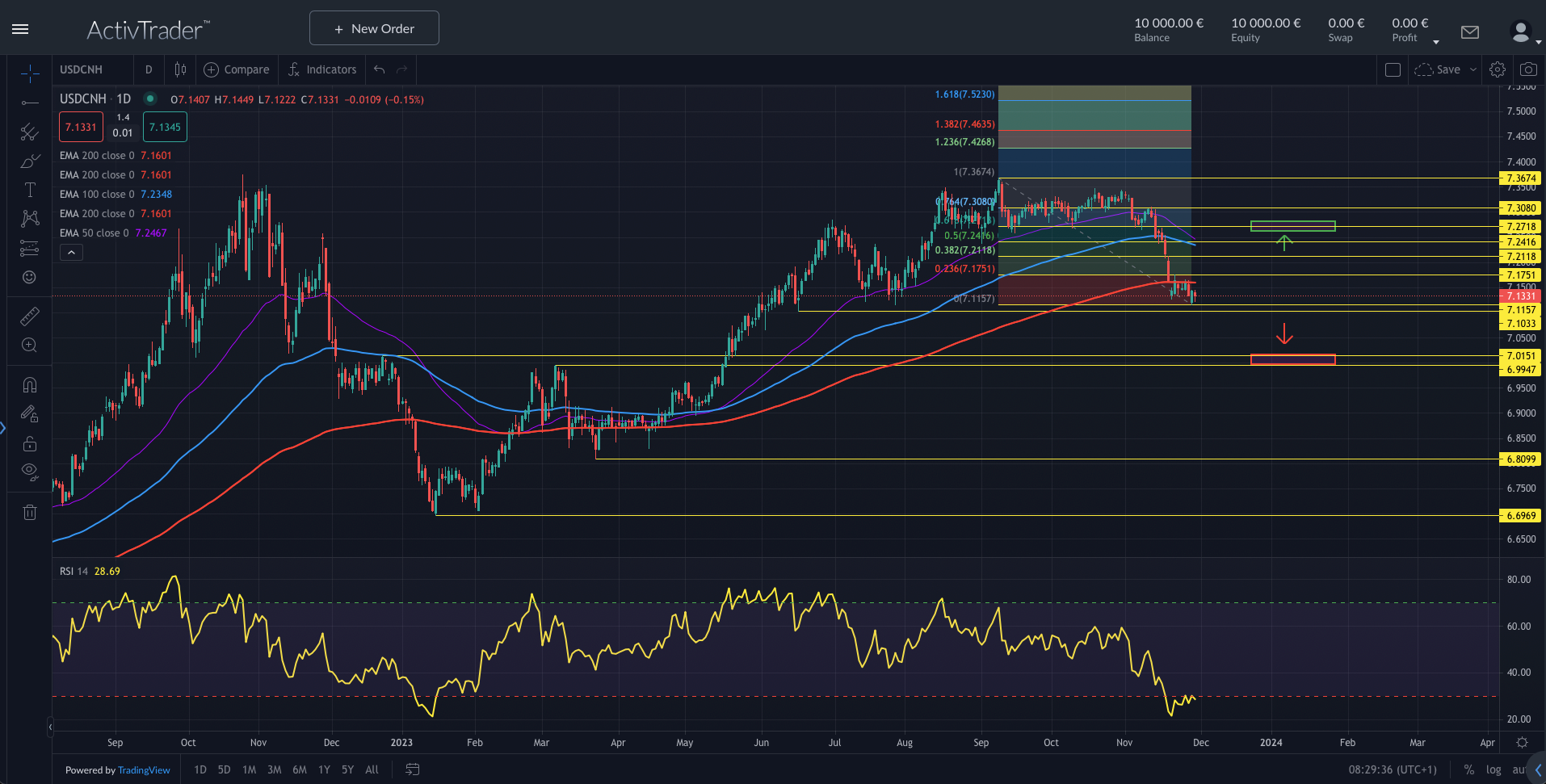Open the Save dropdown chevron
Viewport: 1546px width, 784px height.
[x=1473, y=69]
